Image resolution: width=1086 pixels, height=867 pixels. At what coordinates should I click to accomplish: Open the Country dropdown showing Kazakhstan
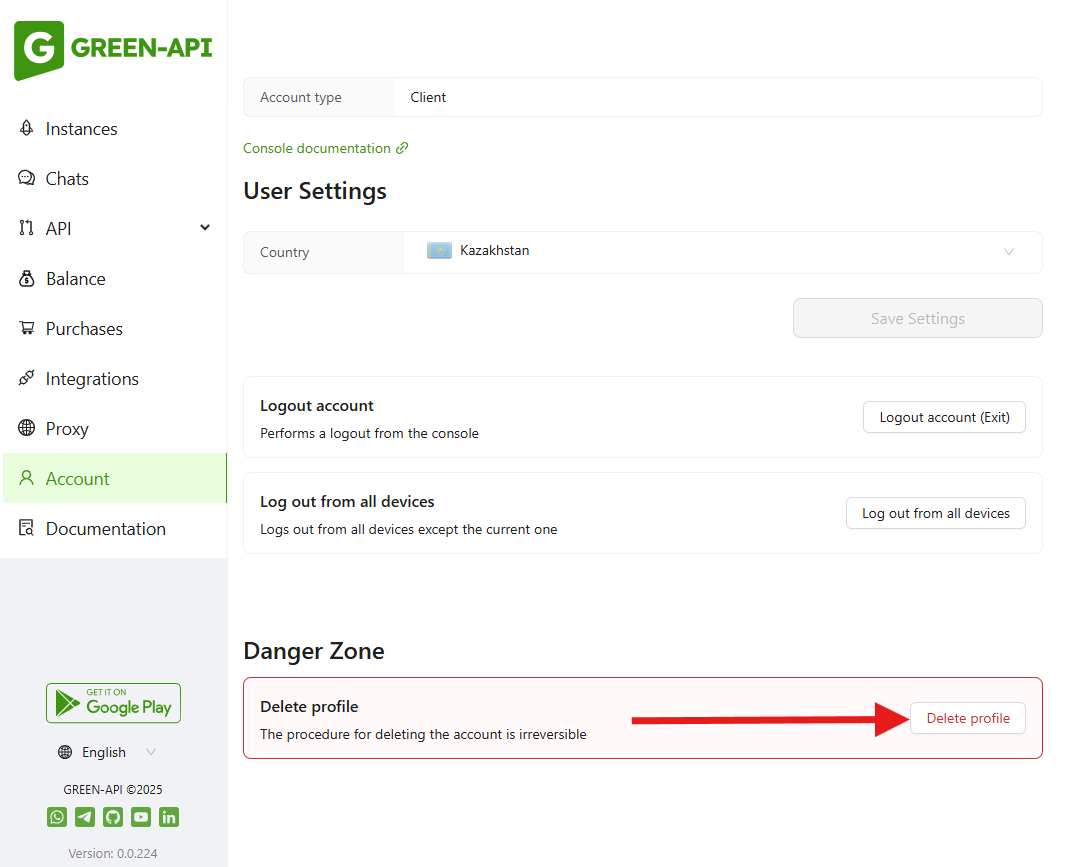click(x=722, y=252)
